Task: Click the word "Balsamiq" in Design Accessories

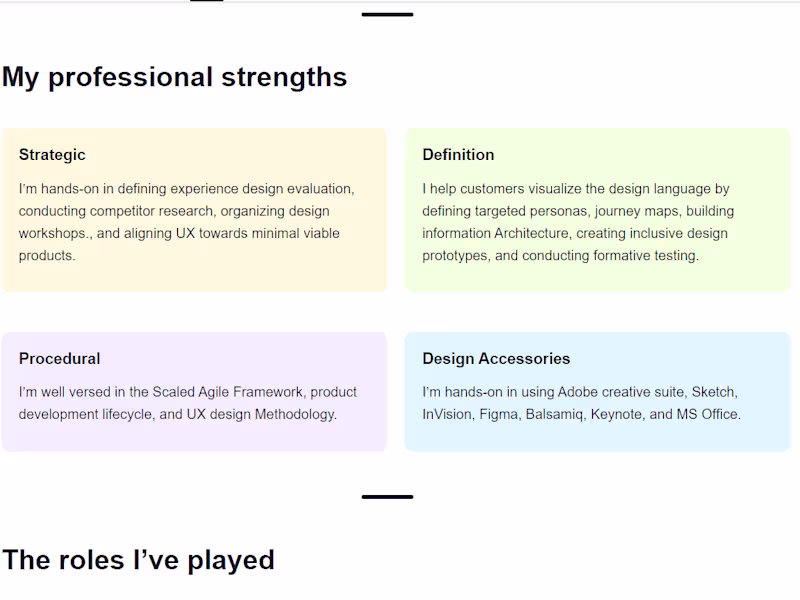Action: [x=556, y=414]
